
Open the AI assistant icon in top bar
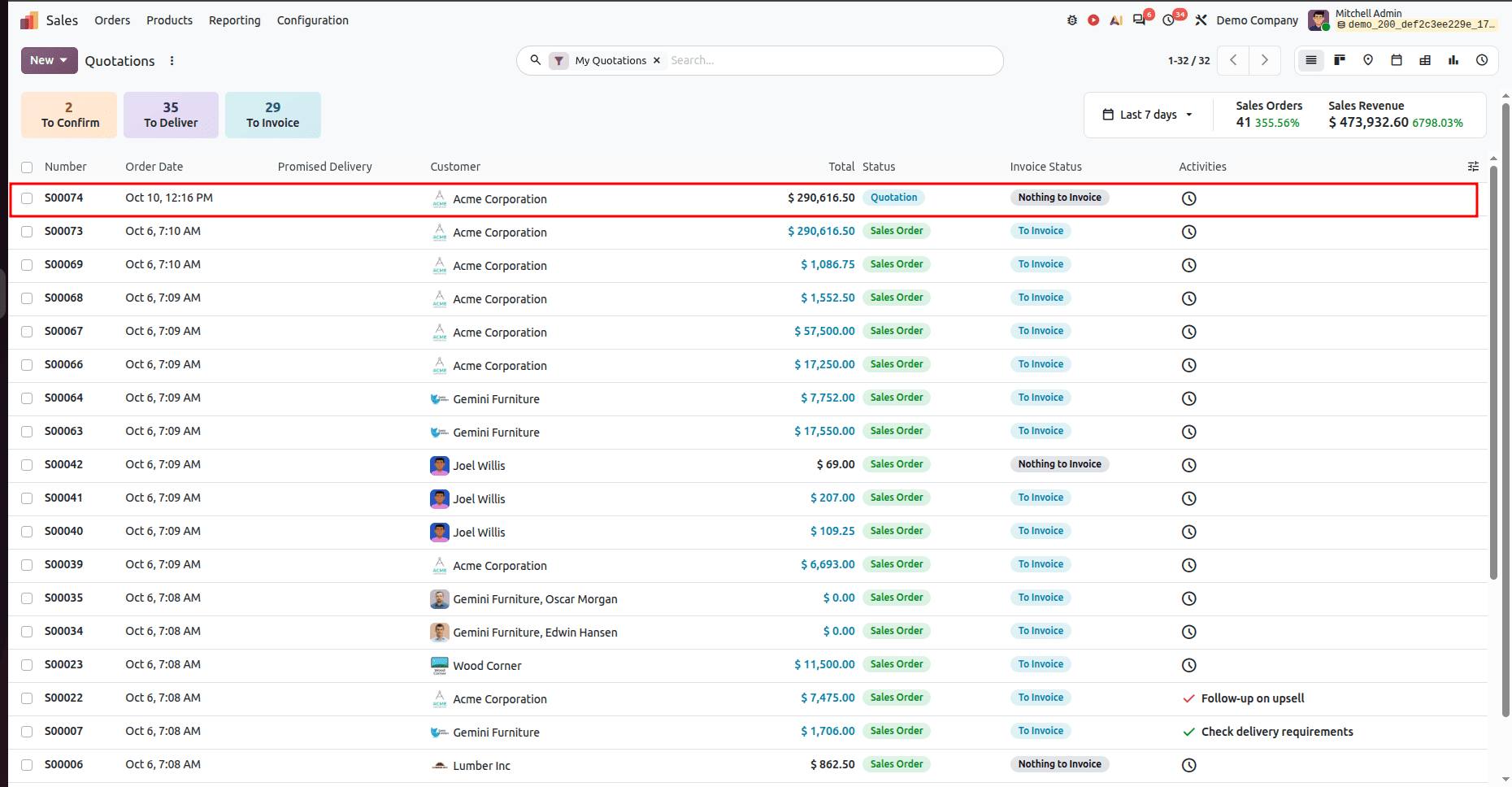click(x=1116, y=20)
